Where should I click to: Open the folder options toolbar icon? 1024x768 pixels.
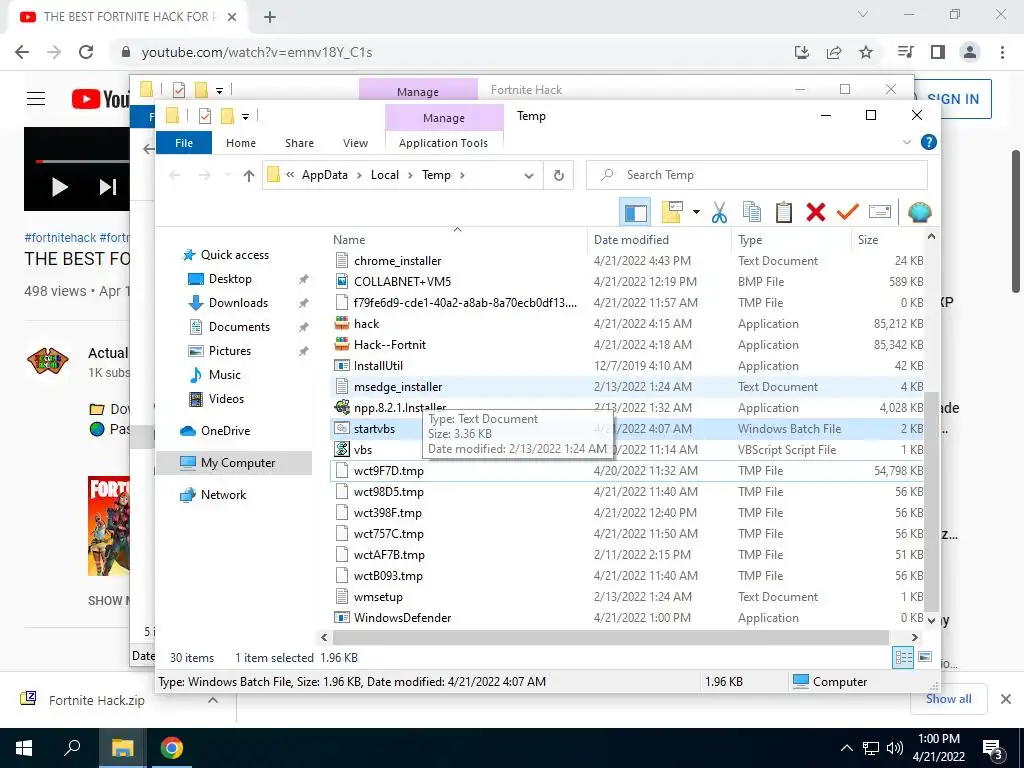pyautogui.click(x=672, y=212)
